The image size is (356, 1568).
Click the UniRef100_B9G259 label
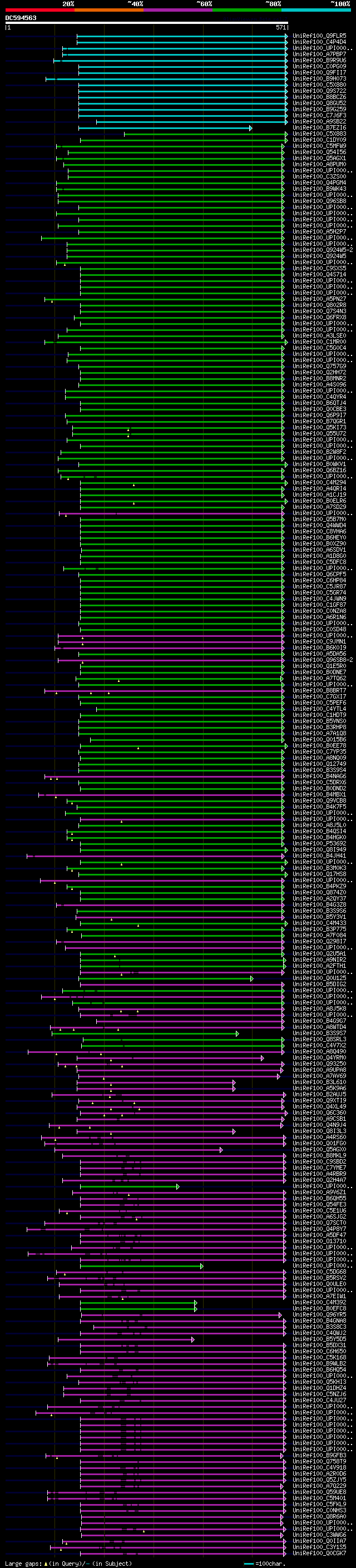pyautogui.click(x=319, y=109)
